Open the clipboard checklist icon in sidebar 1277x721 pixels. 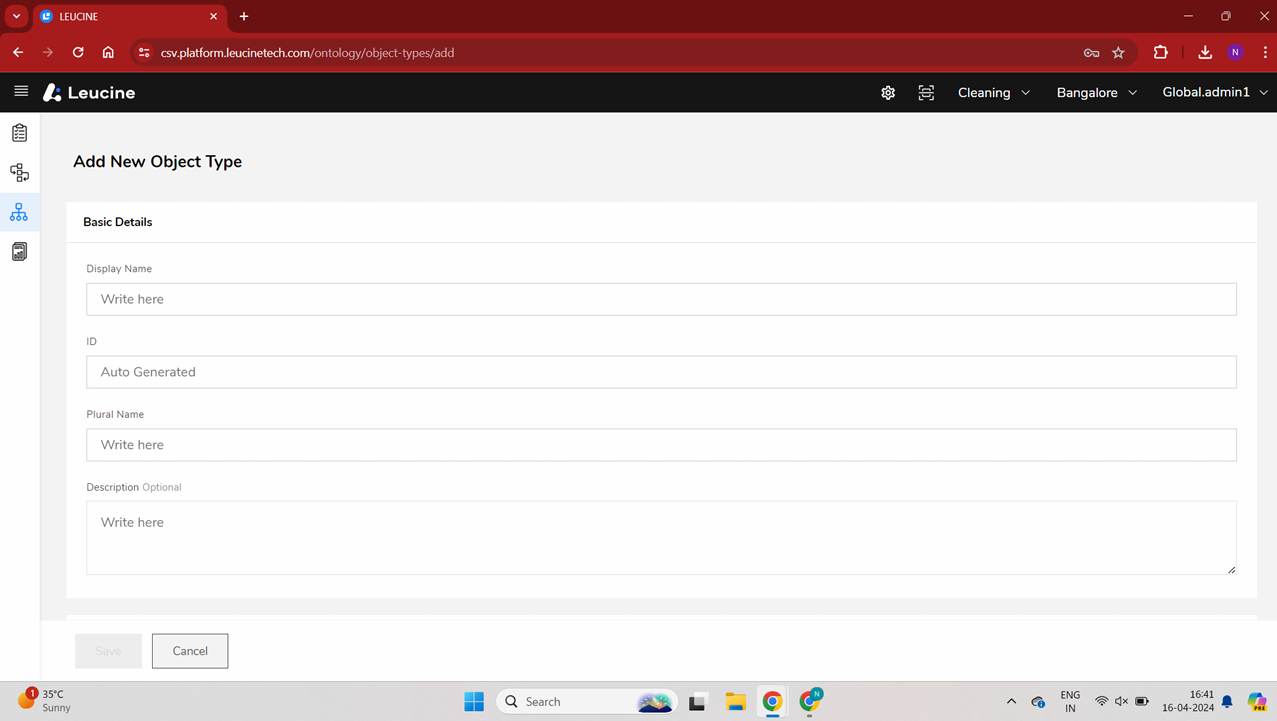coord(19,133)
